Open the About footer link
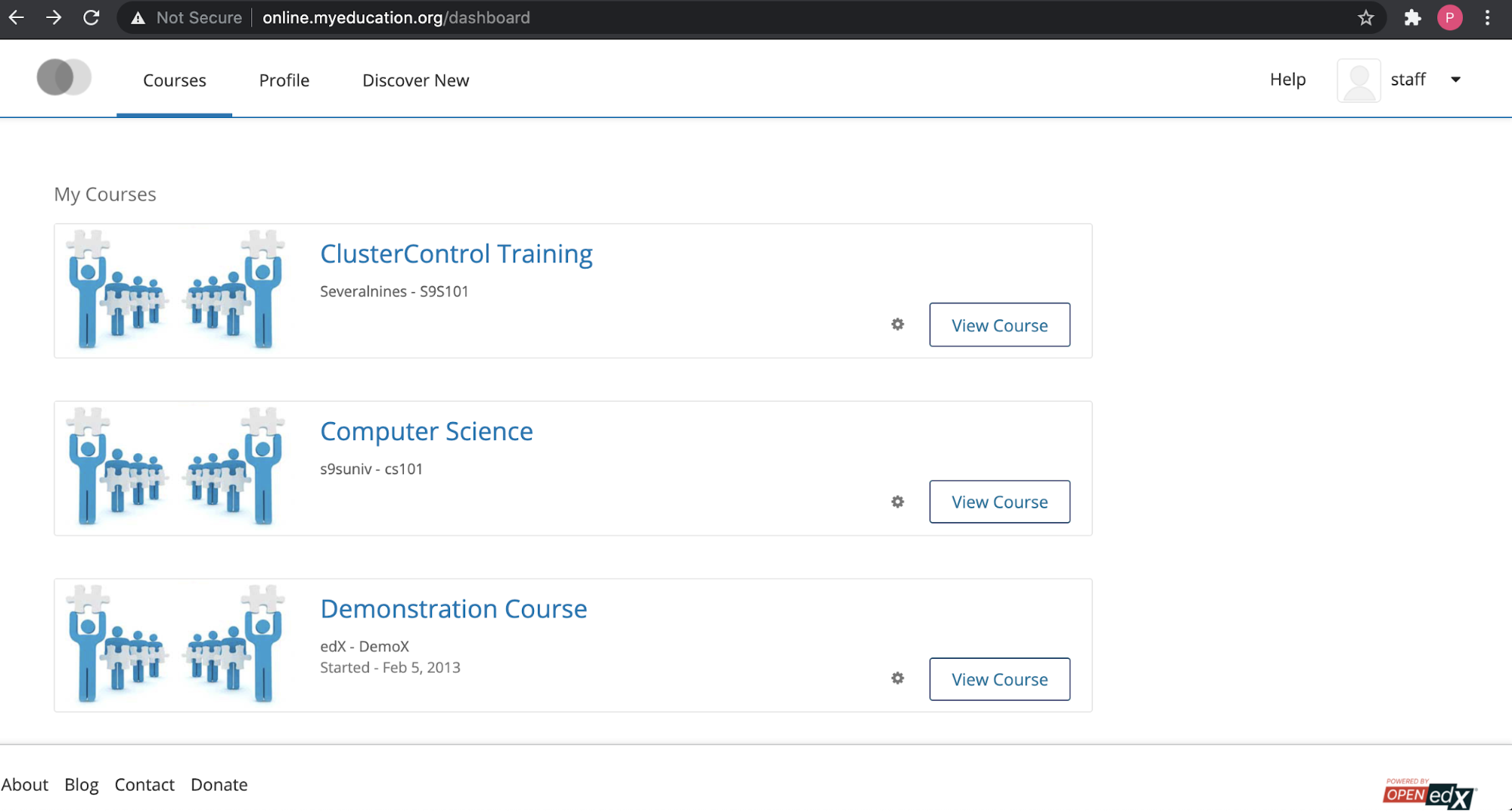The width and height of the screenshot is (1512, 811). (25, 785)
